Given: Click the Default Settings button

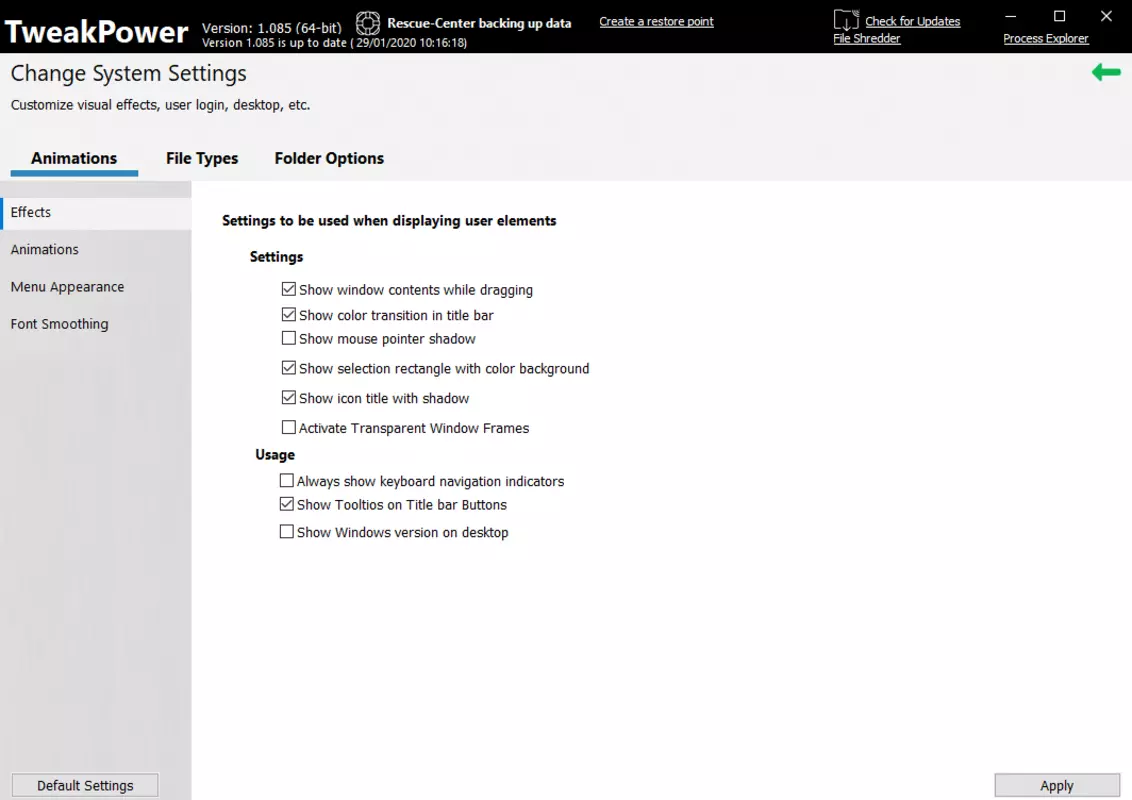Looking at the screenshot, I should click(85, 786).
